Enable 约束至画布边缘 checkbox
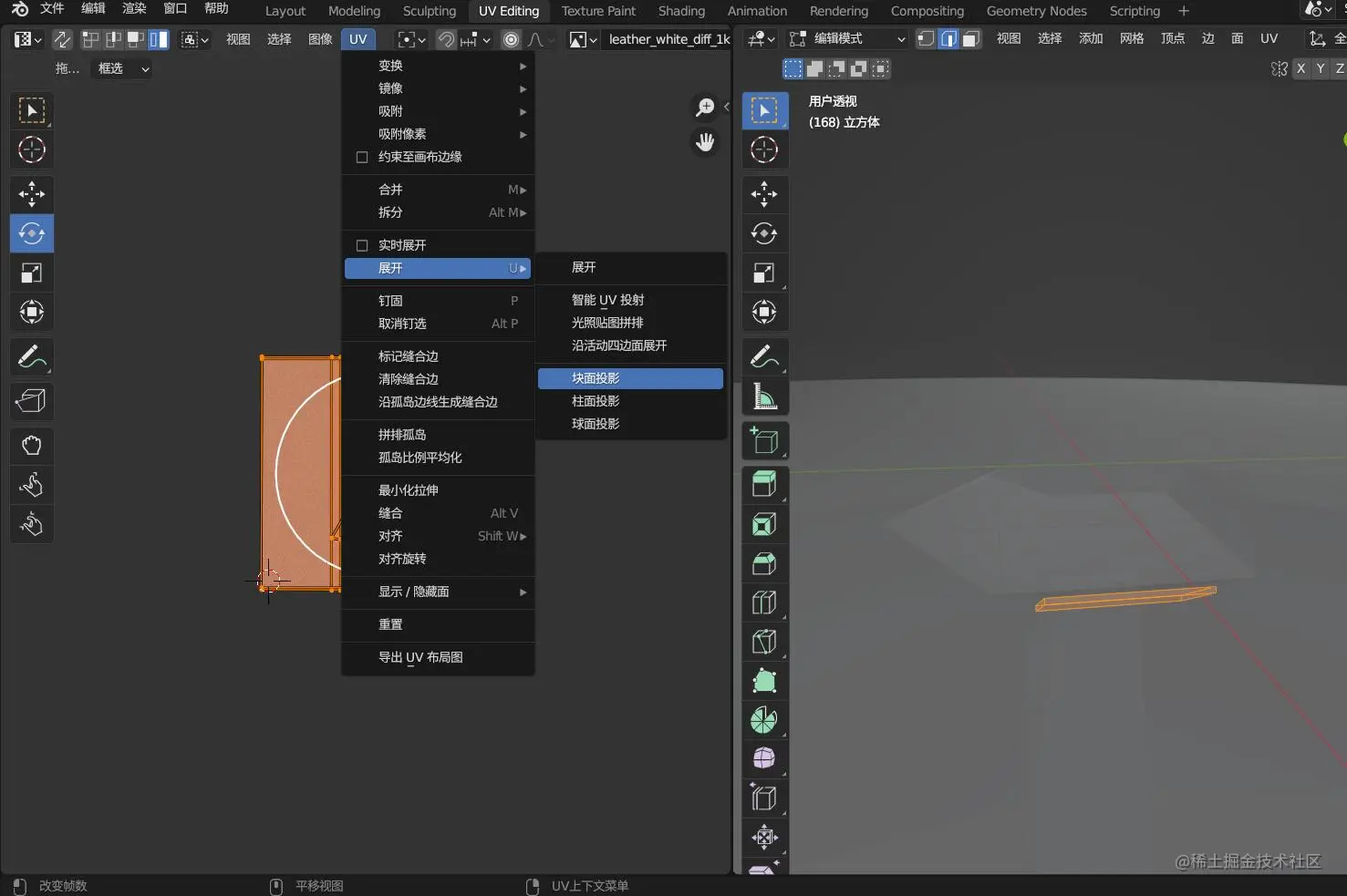Screen dimensions: 1347x896 (x=361, y=157)
